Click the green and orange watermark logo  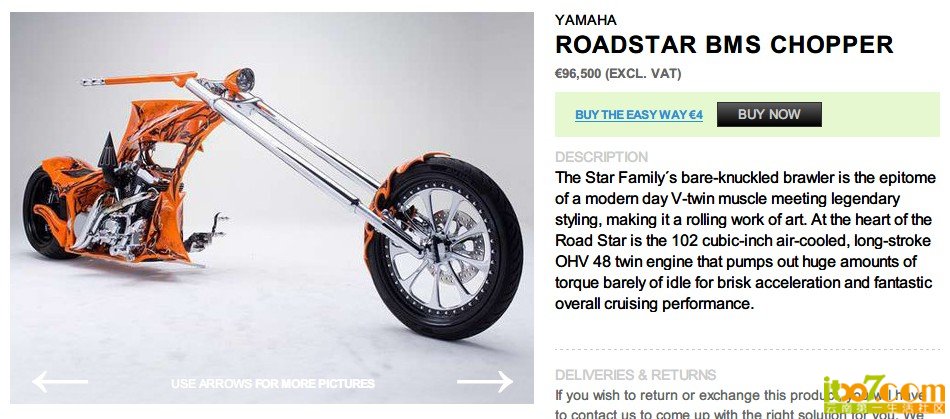pyautogui.click(x=884, y=394)
